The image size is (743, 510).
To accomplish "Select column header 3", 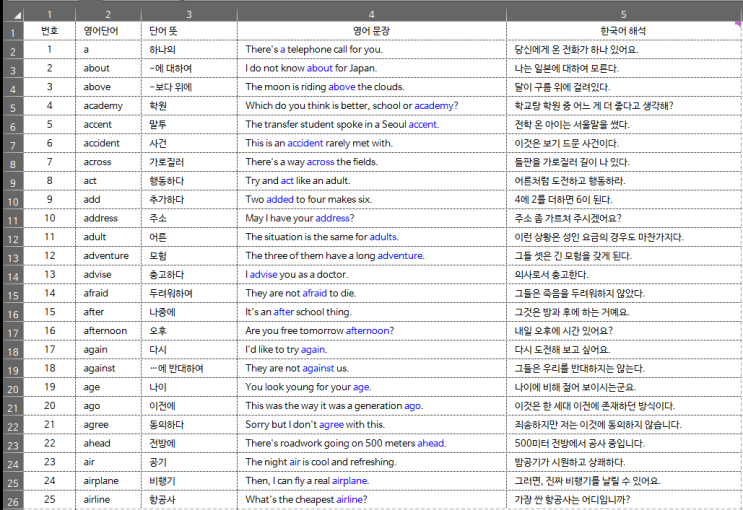I will (x=189, y=15).
